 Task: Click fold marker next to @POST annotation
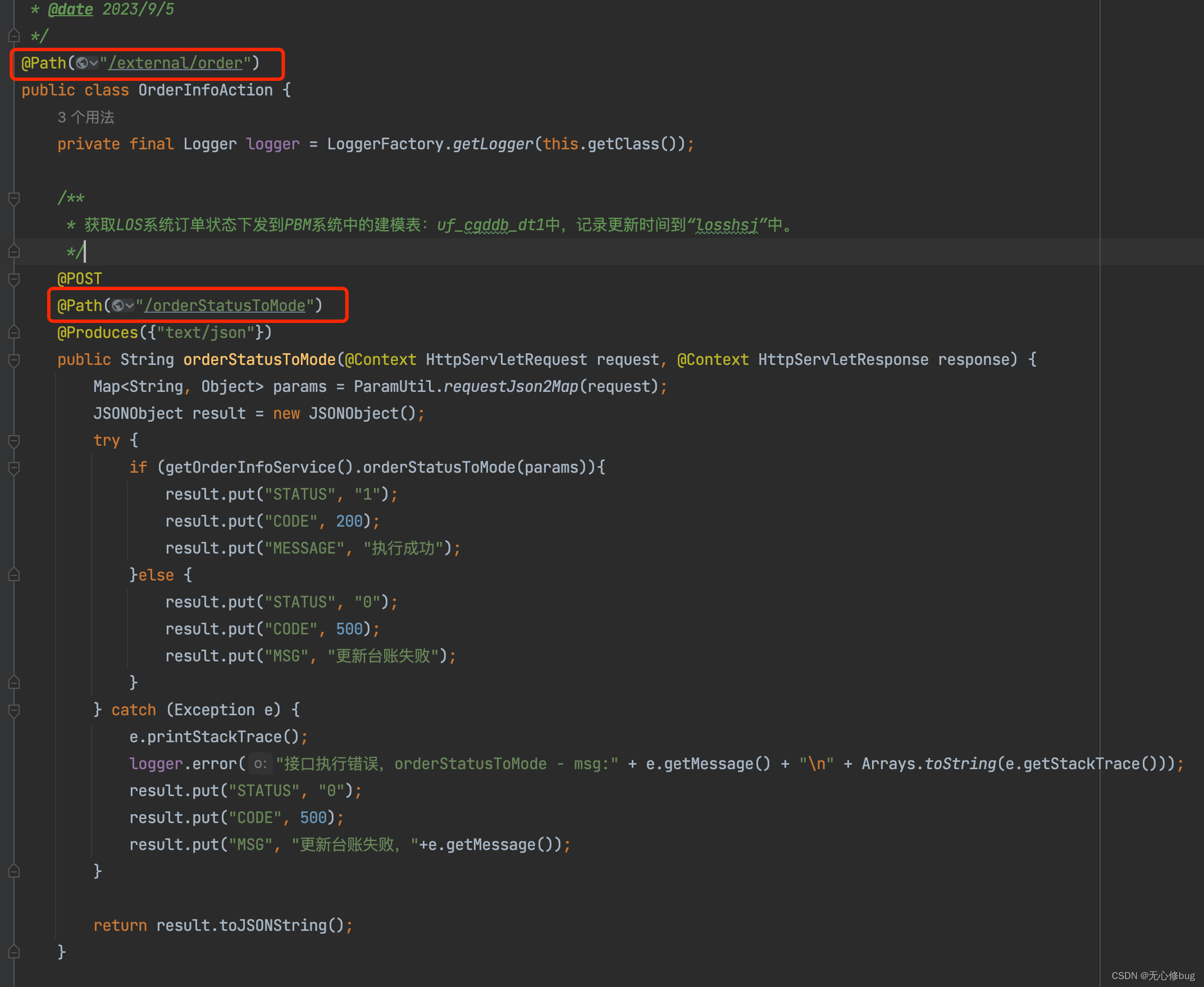14,279
